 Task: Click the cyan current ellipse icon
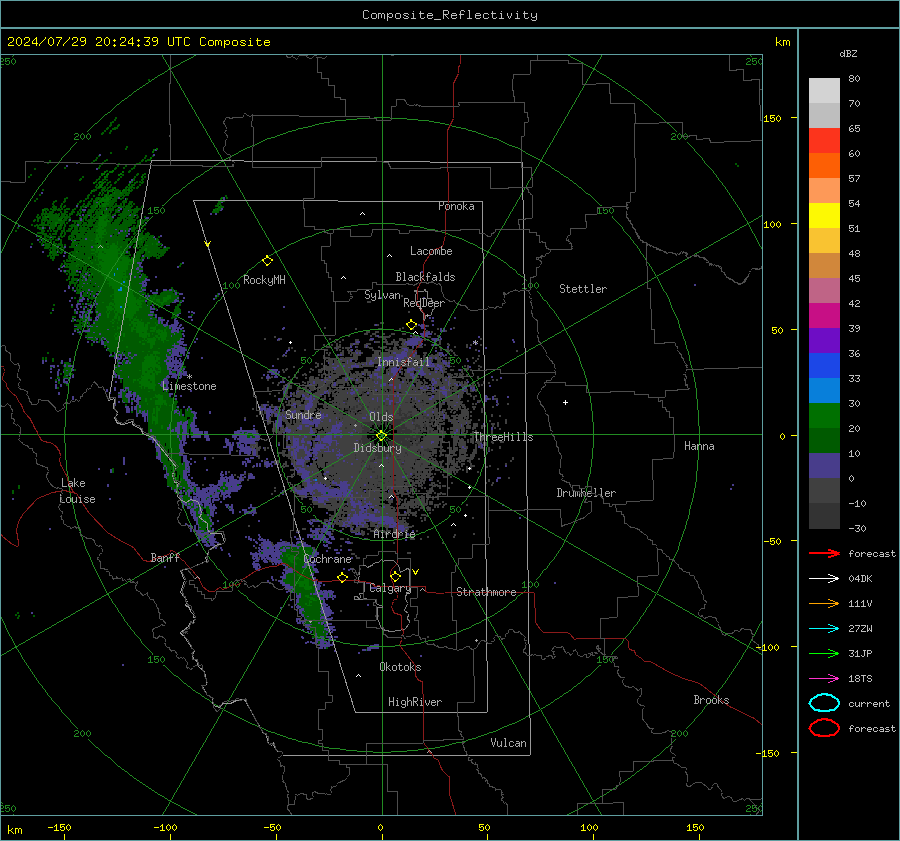pyautogui.click(x=824, y=703)
